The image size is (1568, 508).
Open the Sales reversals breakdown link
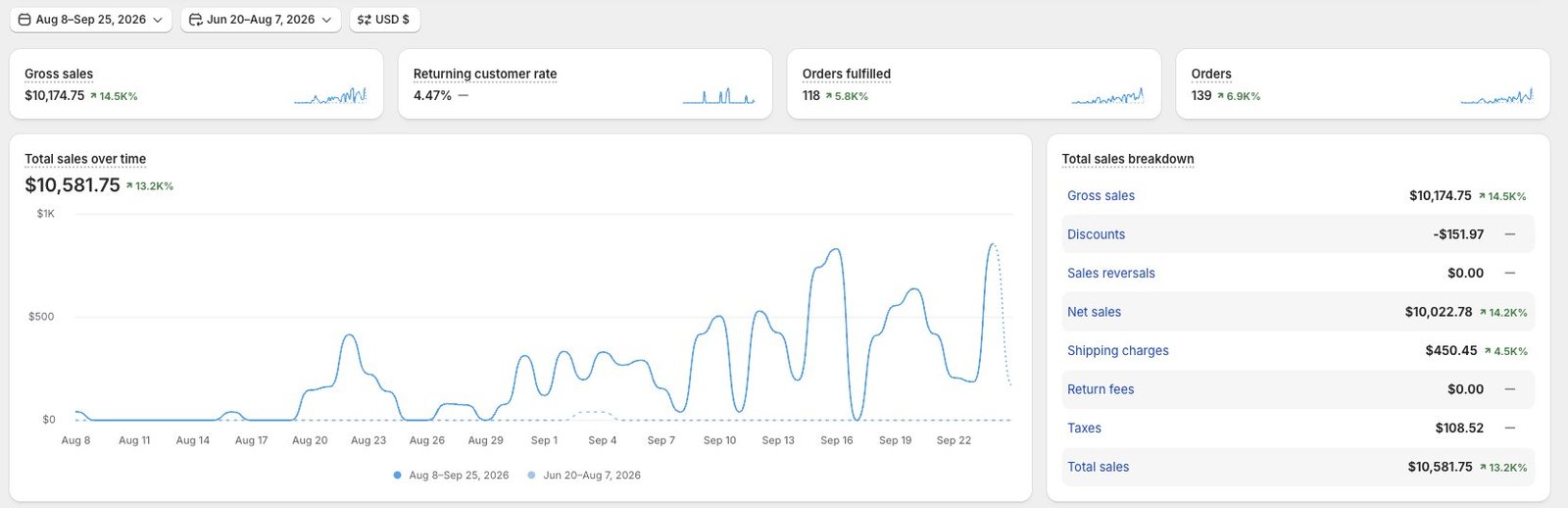[x=1111, y=274]
